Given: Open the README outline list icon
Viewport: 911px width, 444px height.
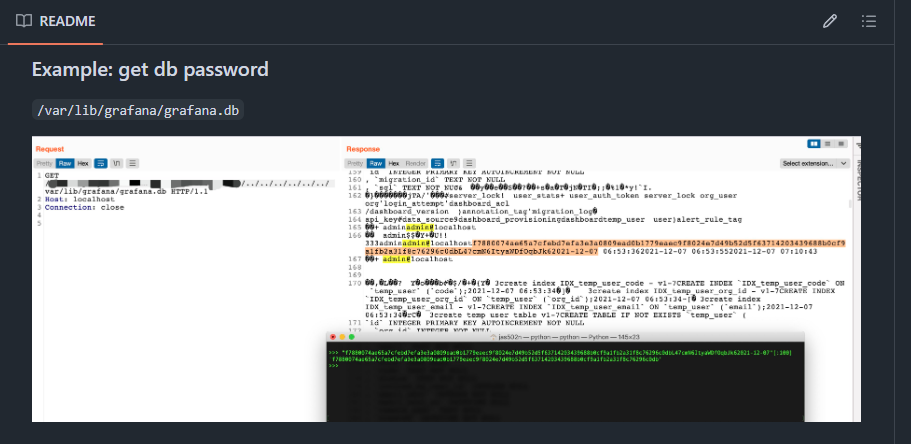Looking at the screenshot, I should [869, 22].
